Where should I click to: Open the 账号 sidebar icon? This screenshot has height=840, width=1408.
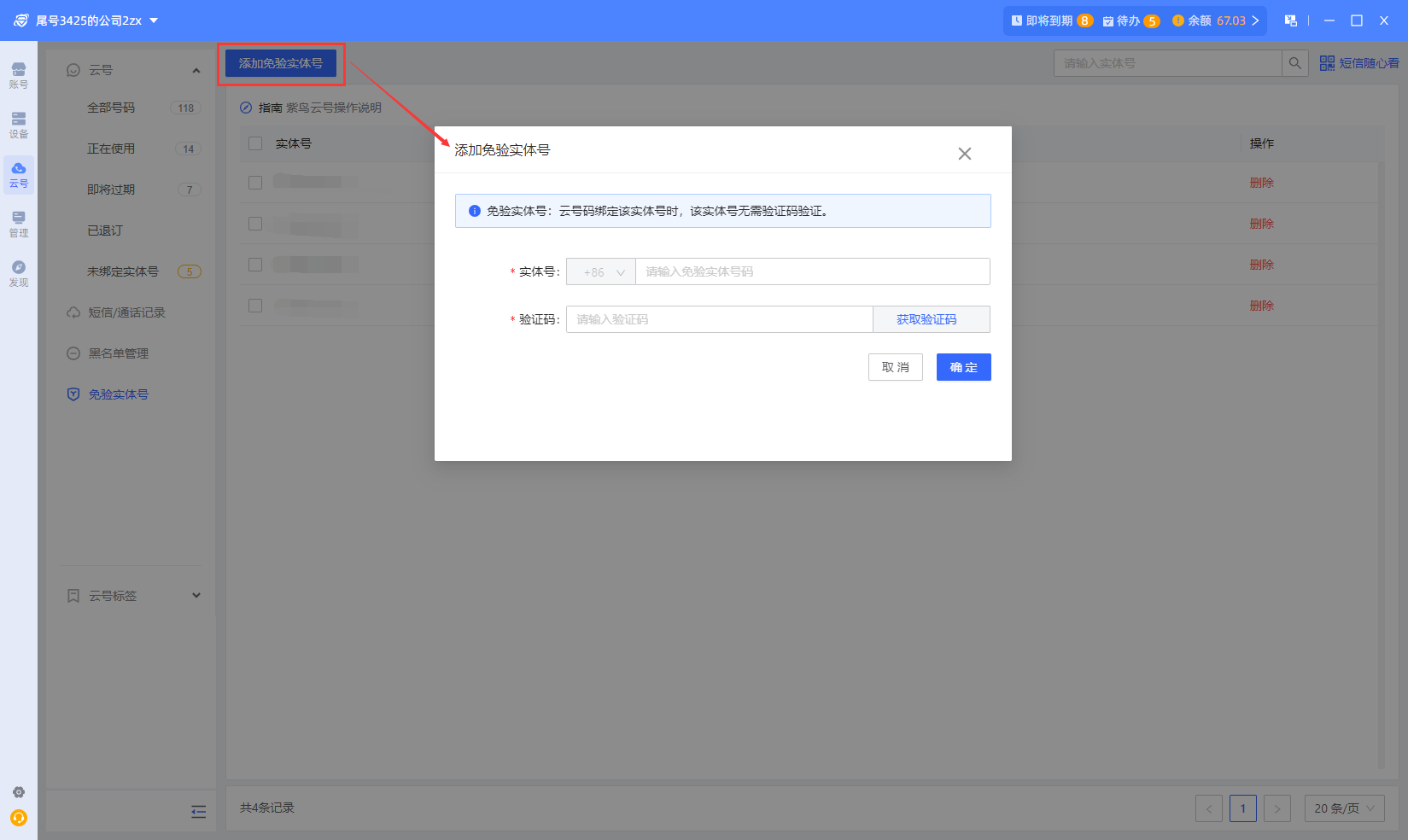[18, 75]
